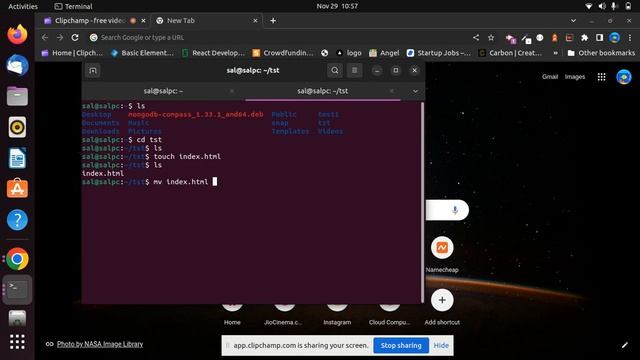640x360 pixels.
Task: Open the terminal hamburger menu
Action: [354, 71]
